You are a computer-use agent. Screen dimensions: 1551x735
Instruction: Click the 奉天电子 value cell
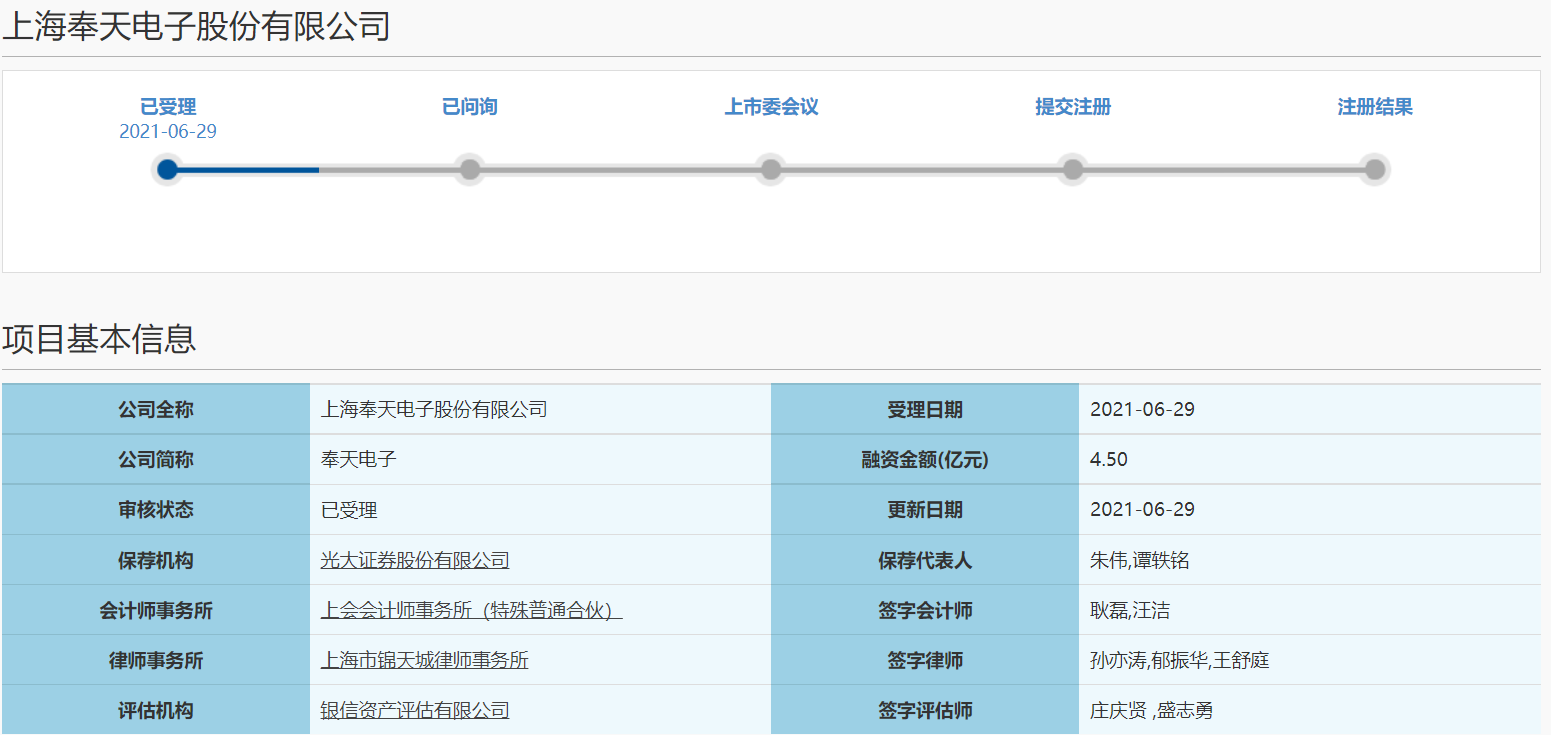(540, 460)
